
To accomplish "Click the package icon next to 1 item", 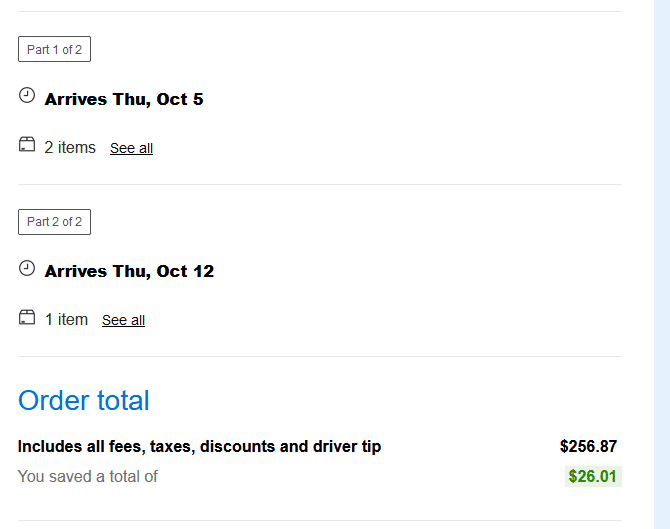I will (x=27, y=317).
